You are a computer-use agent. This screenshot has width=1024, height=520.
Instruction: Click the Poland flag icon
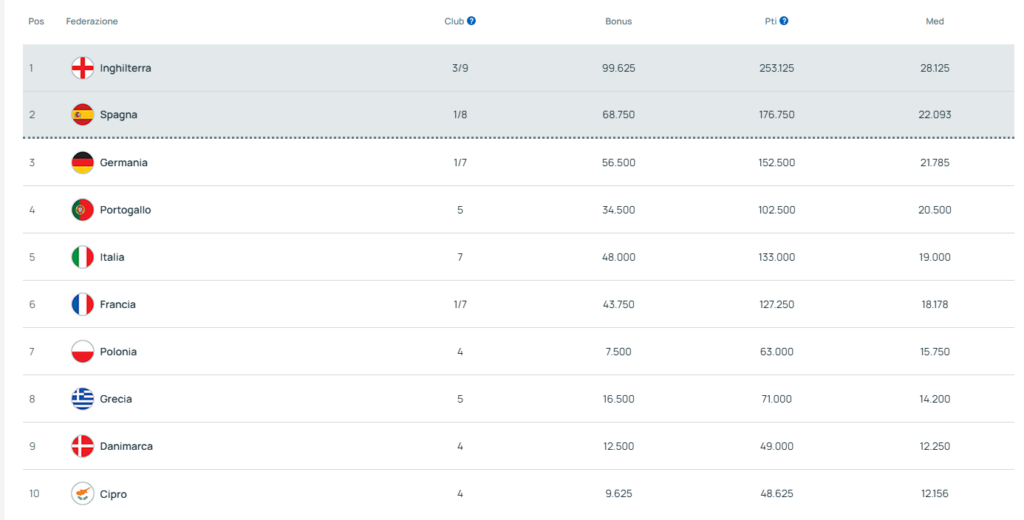pyautogui.click(x=82, y=351)
